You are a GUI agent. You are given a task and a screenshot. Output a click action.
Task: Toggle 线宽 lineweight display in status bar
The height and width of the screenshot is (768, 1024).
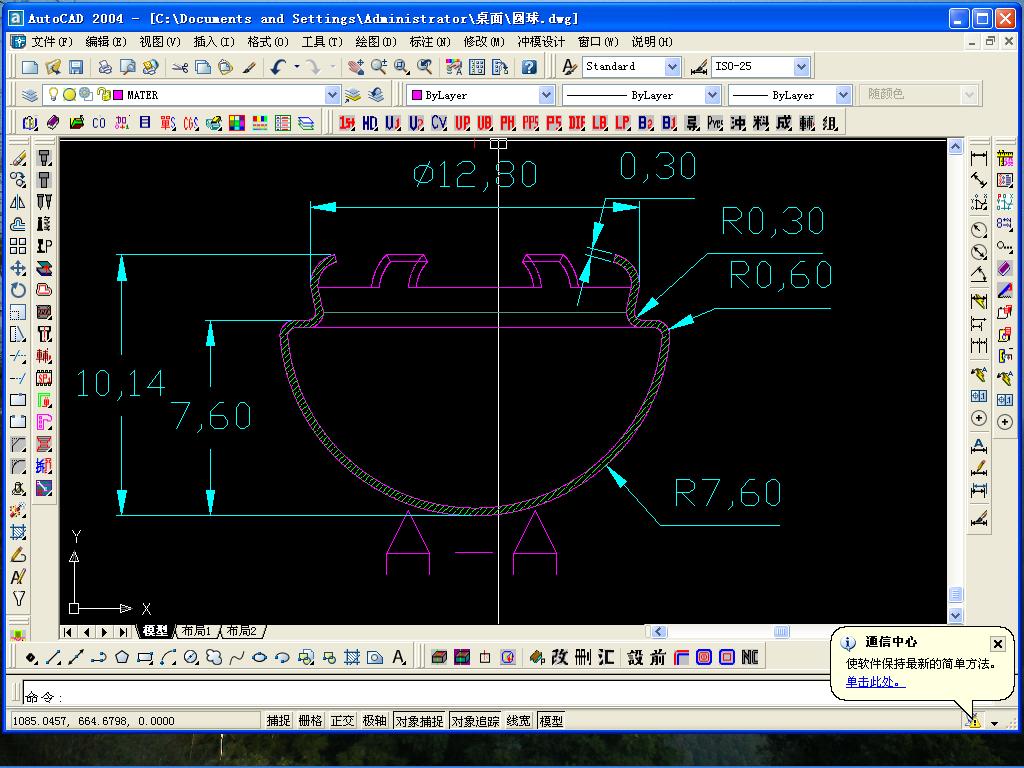[519, 721]
